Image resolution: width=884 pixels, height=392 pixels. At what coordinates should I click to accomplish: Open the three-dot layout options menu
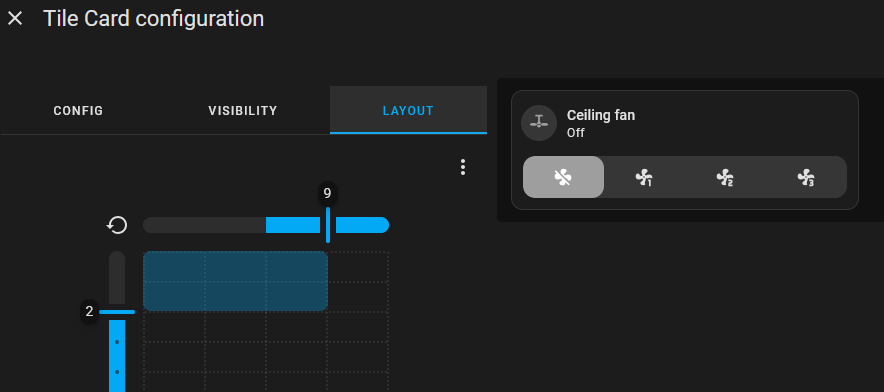pos(463,167)
